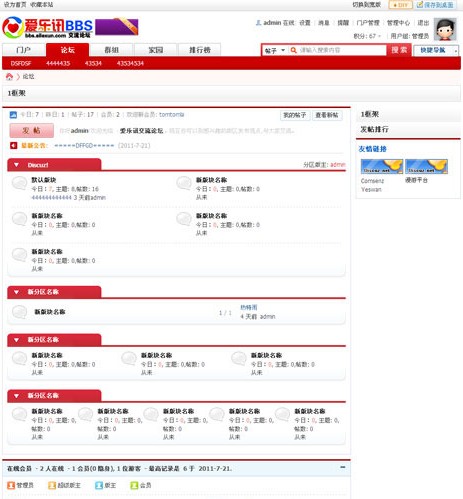Screen dimensions: 463x499
Task: Open the 爱乐讯交流论坛 link in the welcome message
Action: click(x=141, y=131)
